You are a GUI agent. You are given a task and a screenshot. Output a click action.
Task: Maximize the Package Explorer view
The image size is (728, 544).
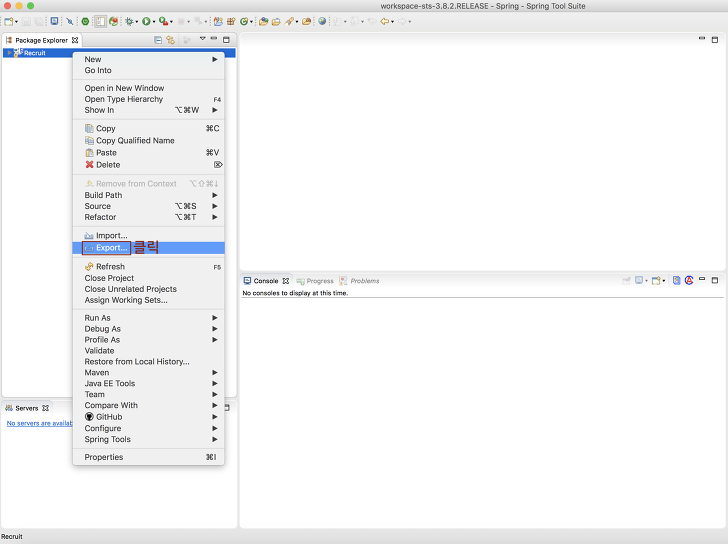pos(226,40)
